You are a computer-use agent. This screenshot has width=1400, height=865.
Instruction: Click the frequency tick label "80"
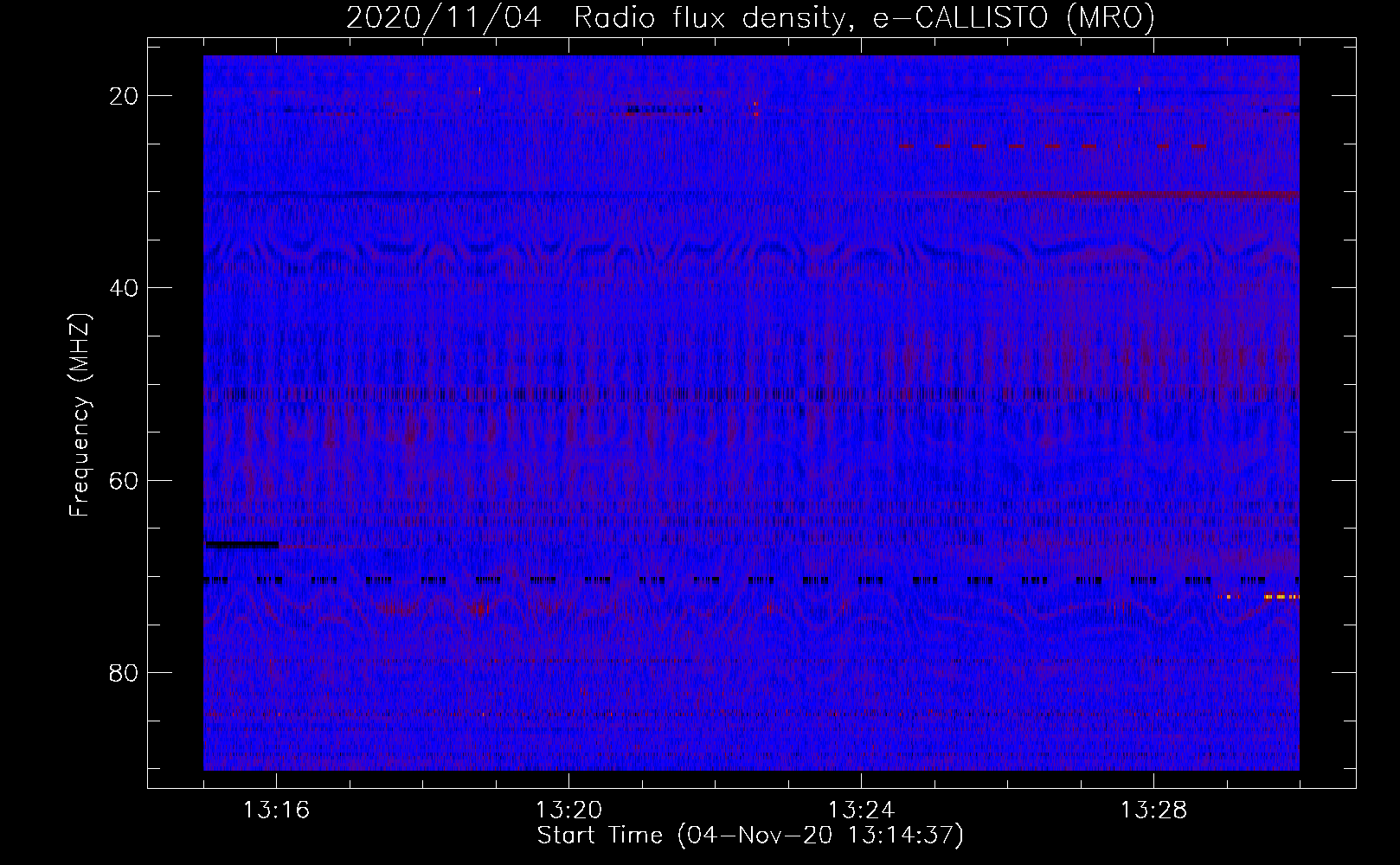click(x=125, y=672)
